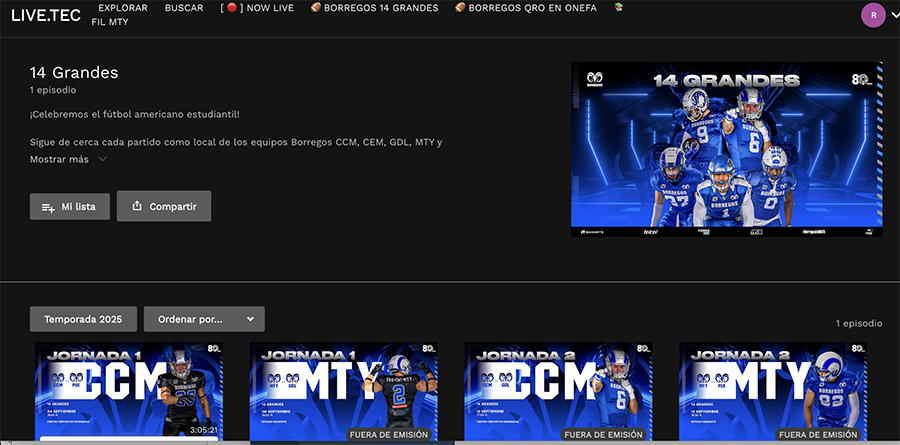Screen dimensions: 900x445
Task: Open the Jornada 1 MTY thumbnail
Action: click(x=343, y=392)
